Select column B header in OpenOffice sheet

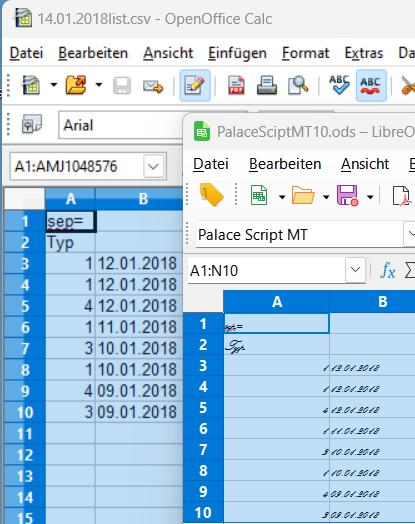click(140, 199)
